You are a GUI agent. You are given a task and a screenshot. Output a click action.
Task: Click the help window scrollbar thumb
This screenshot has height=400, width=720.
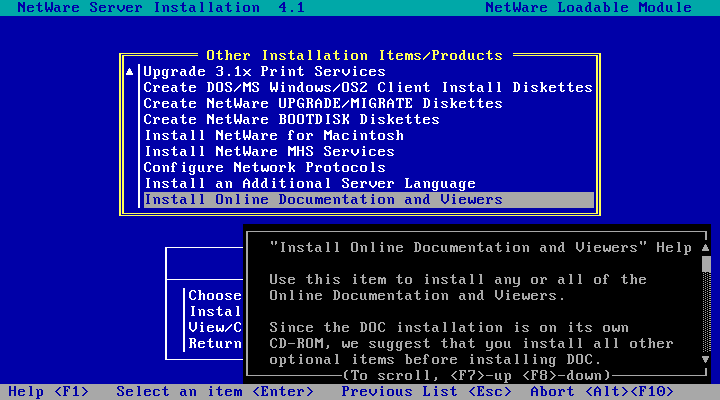(706, 264)
